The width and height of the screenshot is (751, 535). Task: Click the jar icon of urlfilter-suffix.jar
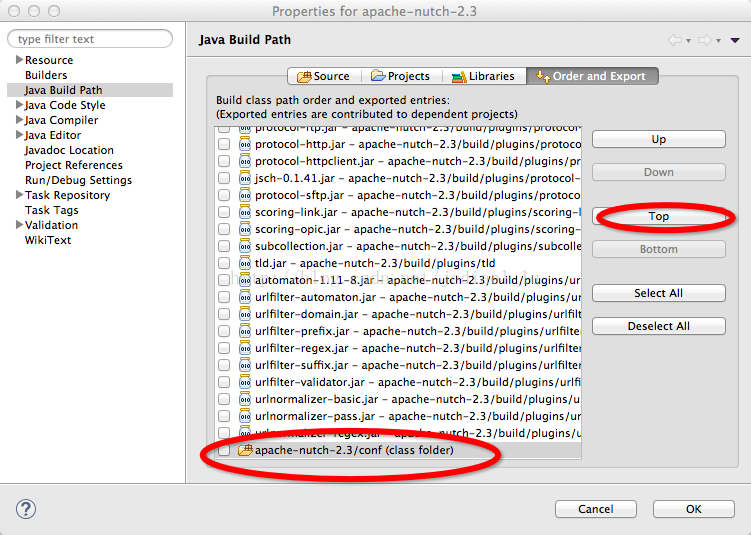point(245,365)
